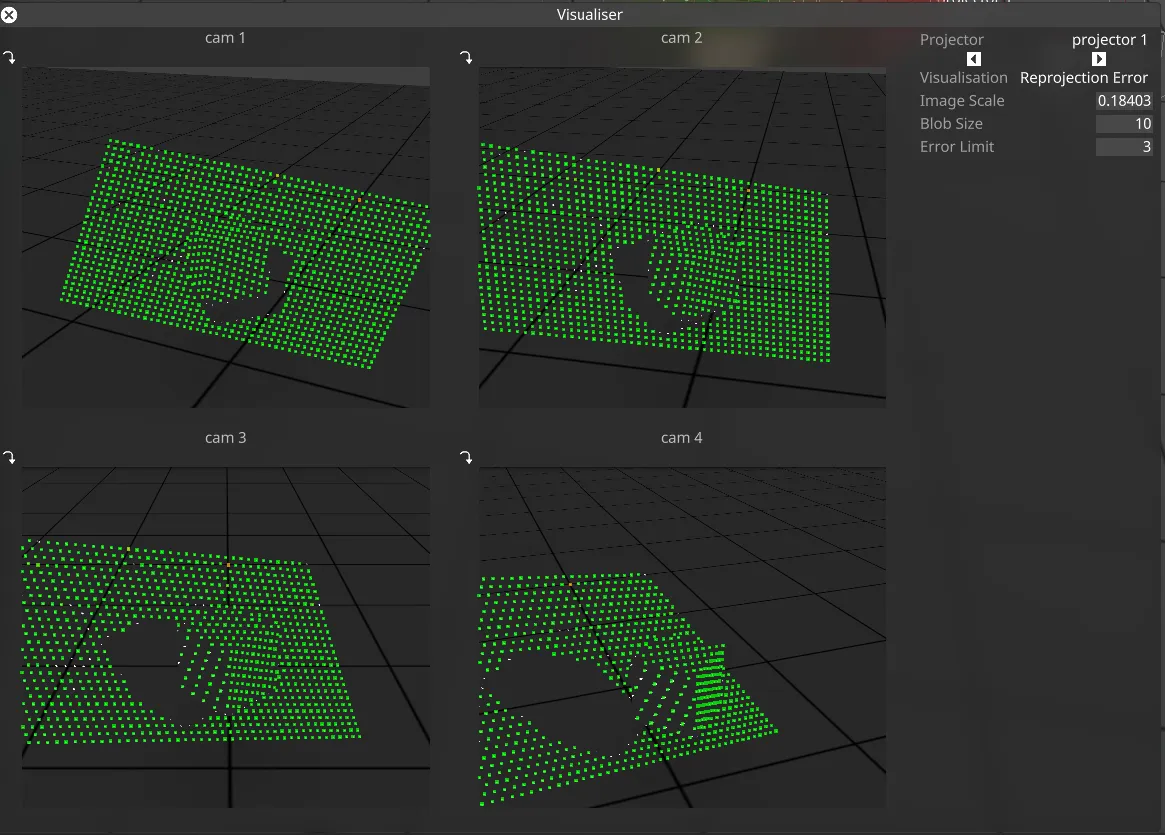
Task: Switch Visualisation from Reprojection Error
Action: coord(1084,77)
